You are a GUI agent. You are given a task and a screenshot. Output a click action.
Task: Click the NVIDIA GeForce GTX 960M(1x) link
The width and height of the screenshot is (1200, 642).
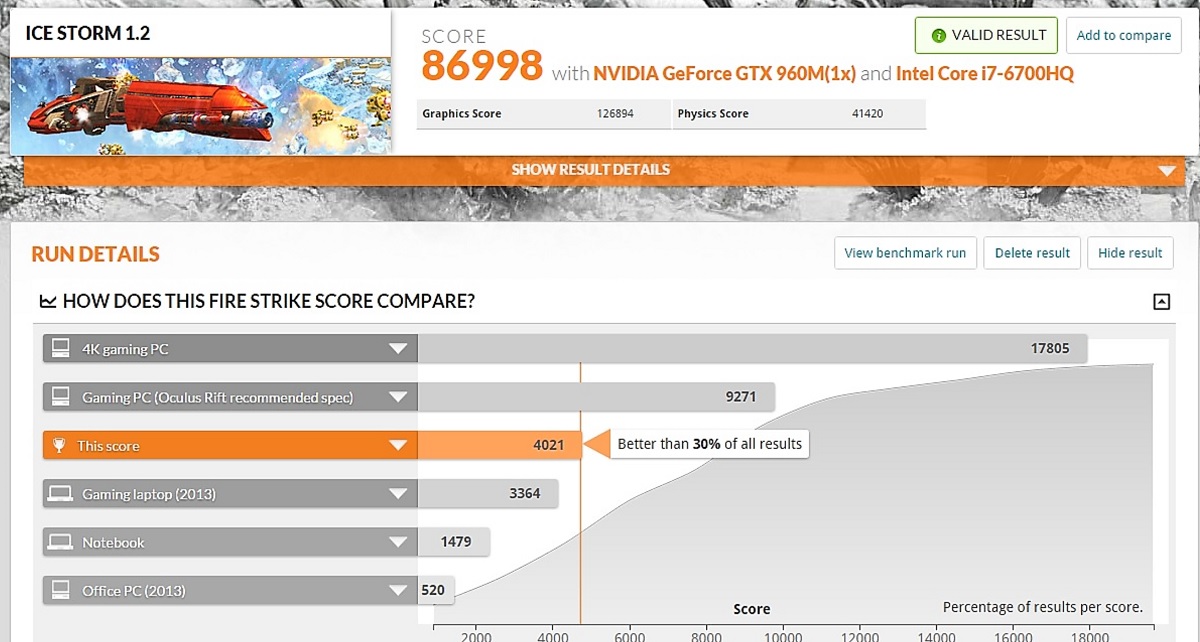(724, 73)
